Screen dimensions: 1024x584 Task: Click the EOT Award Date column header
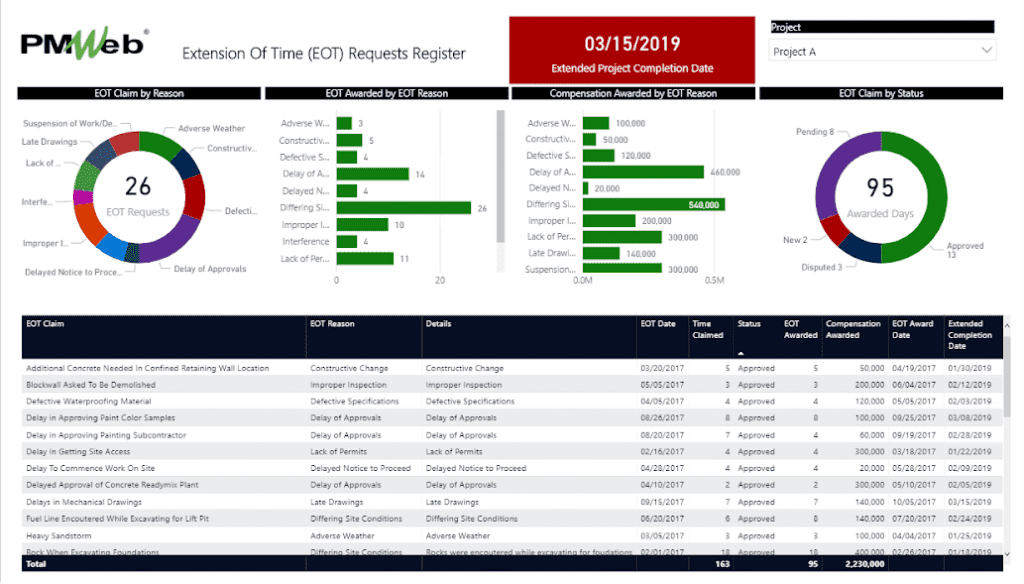(x=912, y=329)
